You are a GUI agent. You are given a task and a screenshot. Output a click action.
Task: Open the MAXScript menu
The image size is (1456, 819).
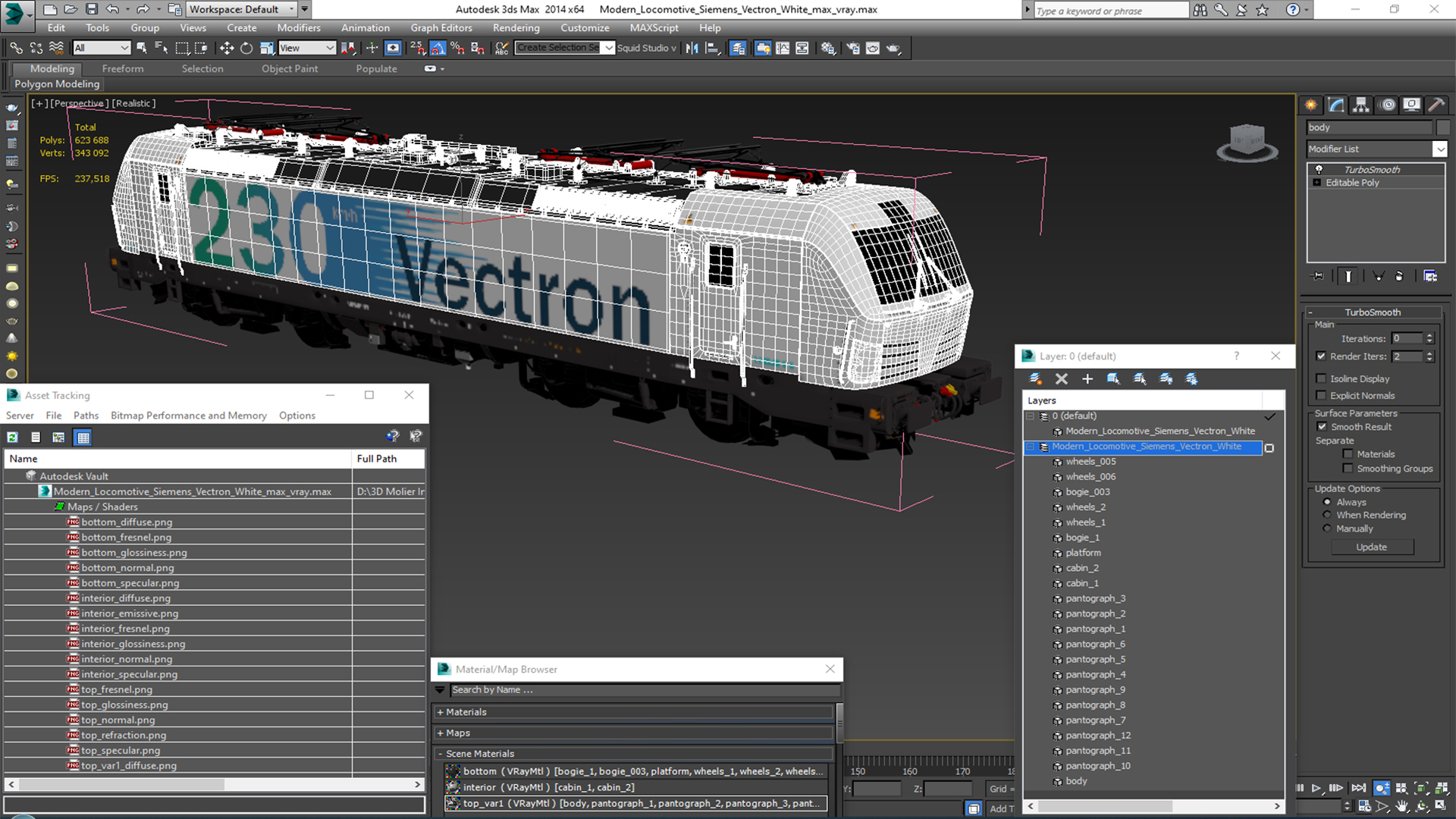(654, 28)
